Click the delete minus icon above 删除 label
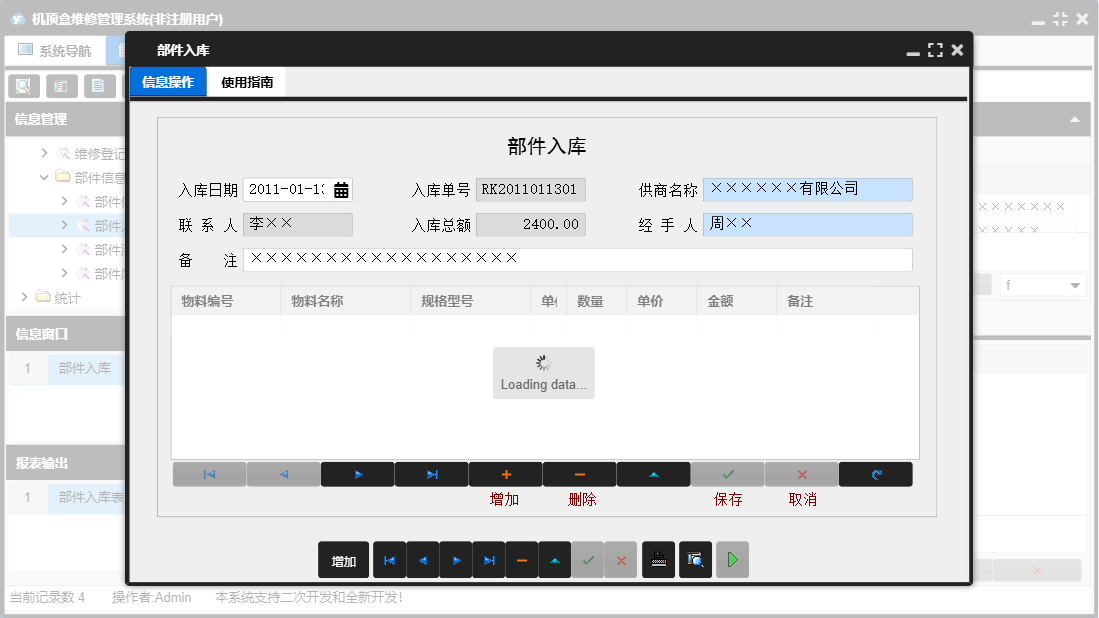 (x=579, y=473)
